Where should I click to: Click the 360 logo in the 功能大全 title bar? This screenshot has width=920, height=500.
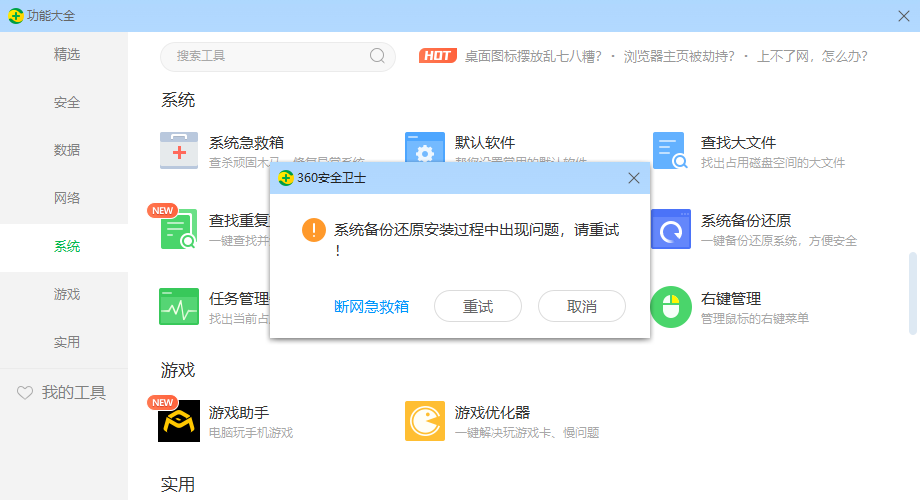click(x=16, y=16)
